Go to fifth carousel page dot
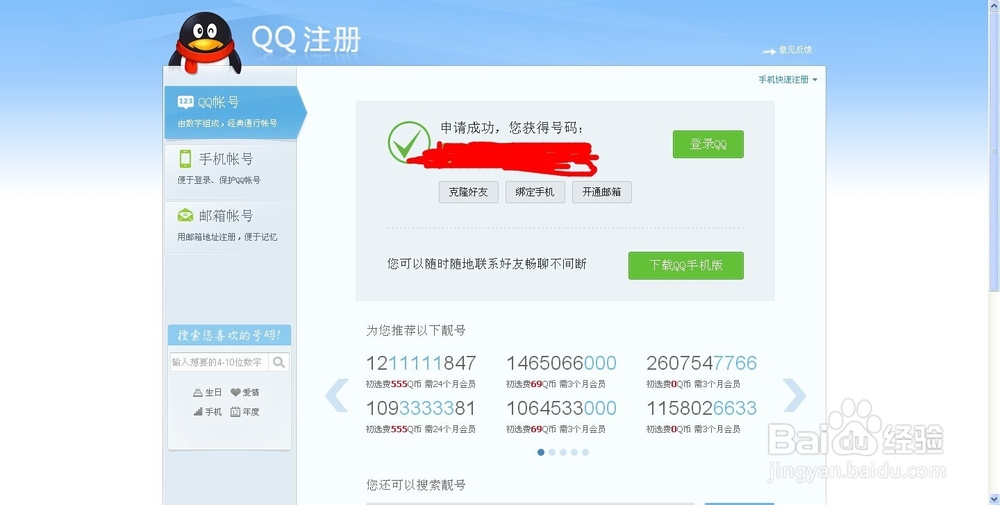 pos(585,452)
